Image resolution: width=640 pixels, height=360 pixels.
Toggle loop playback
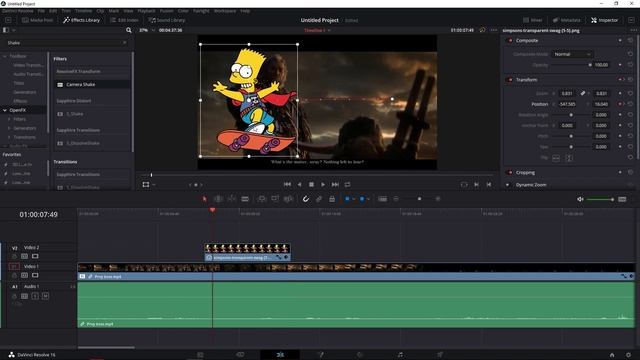(x=347, y=184)
